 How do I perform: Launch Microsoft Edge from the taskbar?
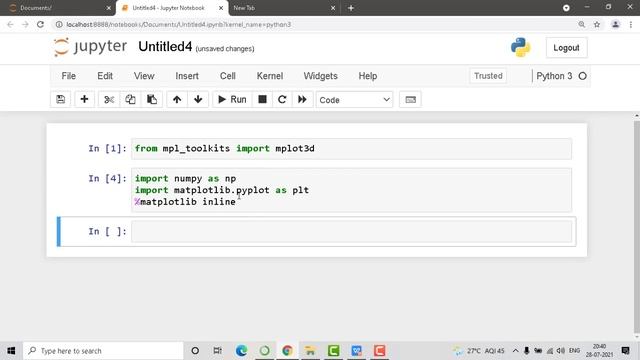(241, 351)
